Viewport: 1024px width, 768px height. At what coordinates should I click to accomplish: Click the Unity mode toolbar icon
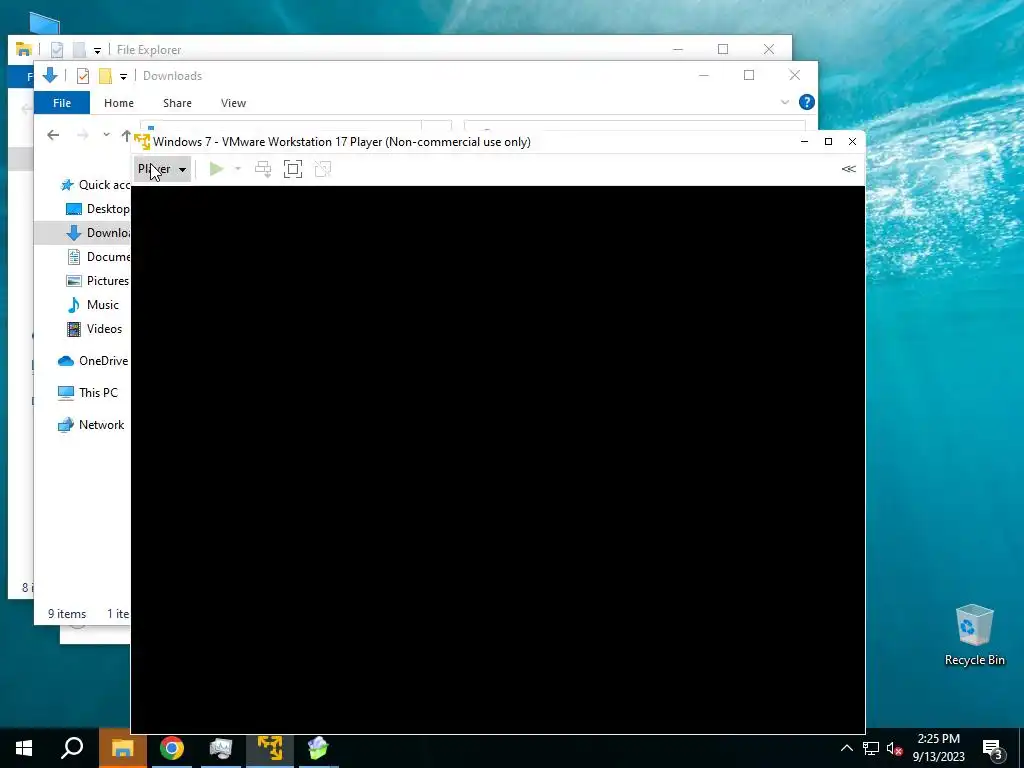pyautogui.click(x=323, y=169)
